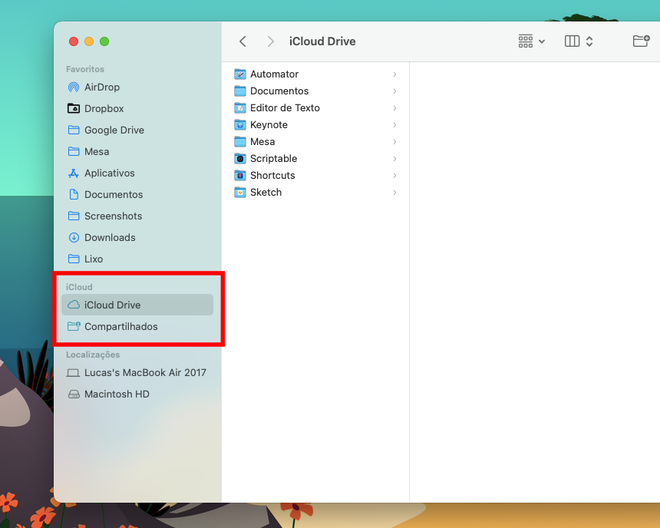
Task: Click the iCloud Drive cloud icon
Action: (x=74, y=305)
